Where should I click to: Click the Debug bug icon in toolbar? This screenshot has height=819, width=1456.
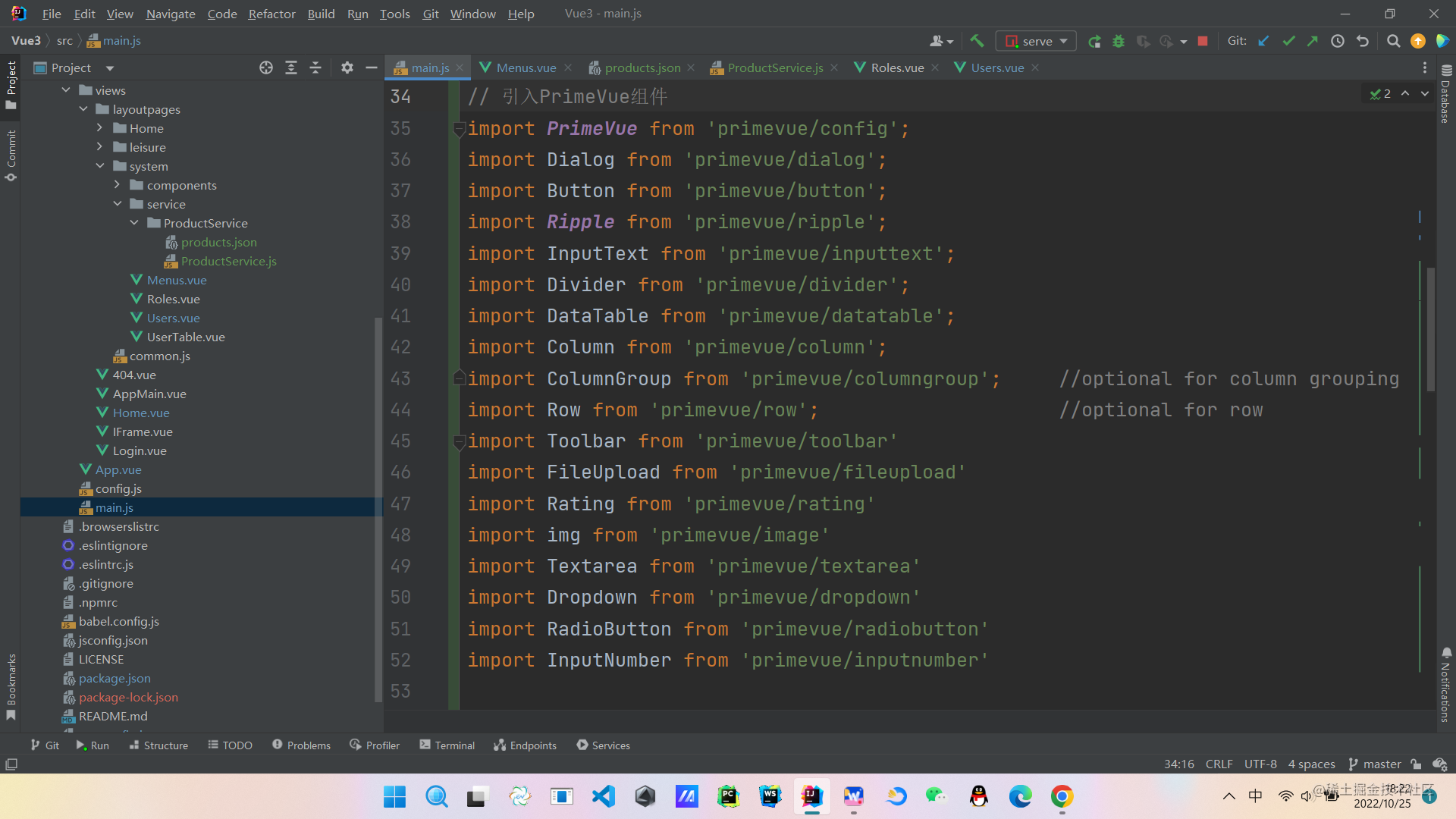pyautogui.click(x=1119, y=41)
